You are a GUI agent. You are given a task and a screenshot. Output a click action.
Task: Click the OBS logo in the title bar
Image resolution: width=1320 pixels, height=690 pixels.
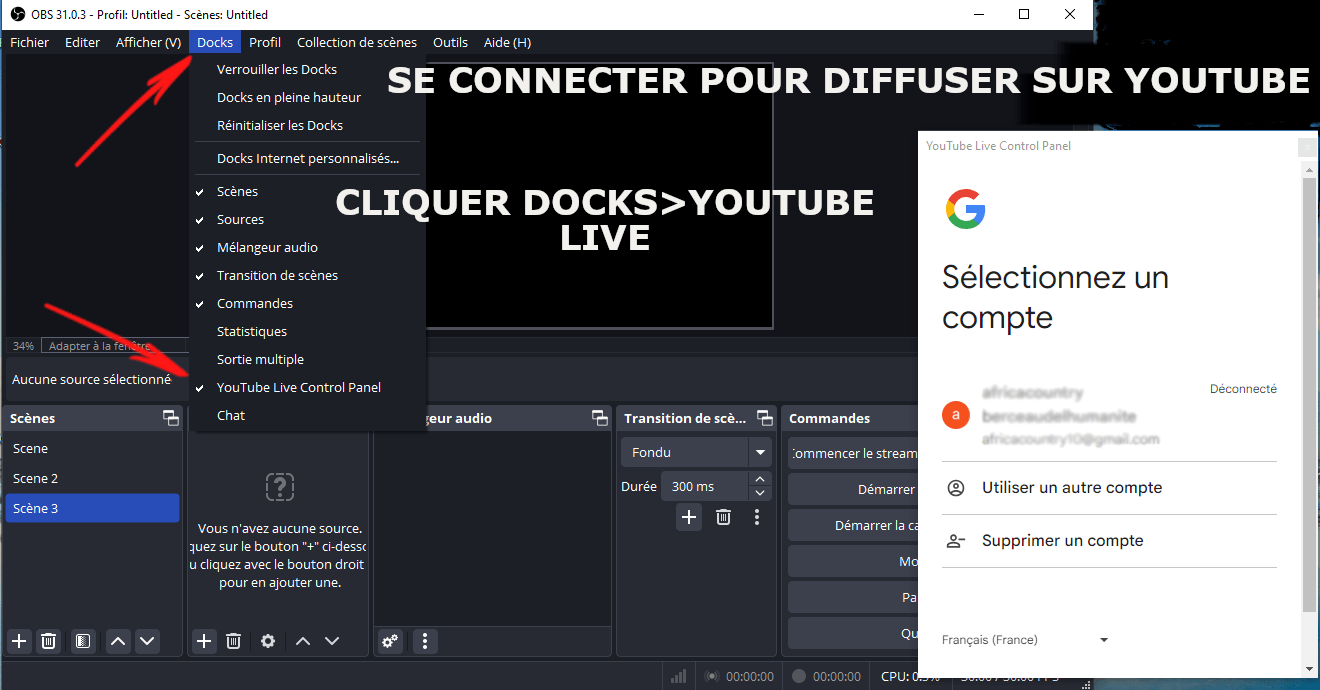18,14
